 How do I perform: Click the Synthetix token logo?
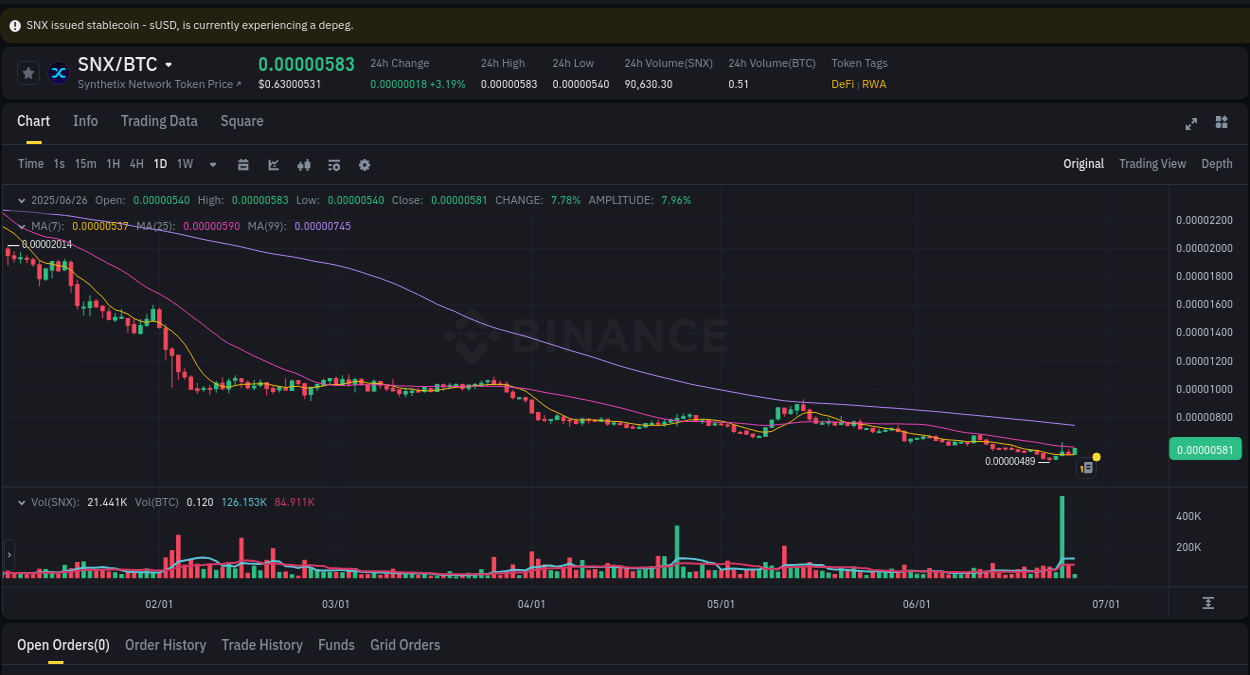pos(58,72)
